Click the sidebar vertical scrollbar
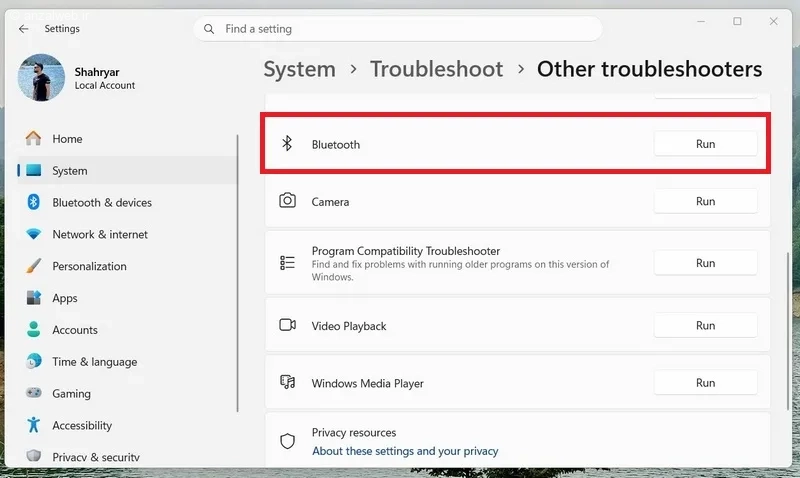 [x=237, y=273]
